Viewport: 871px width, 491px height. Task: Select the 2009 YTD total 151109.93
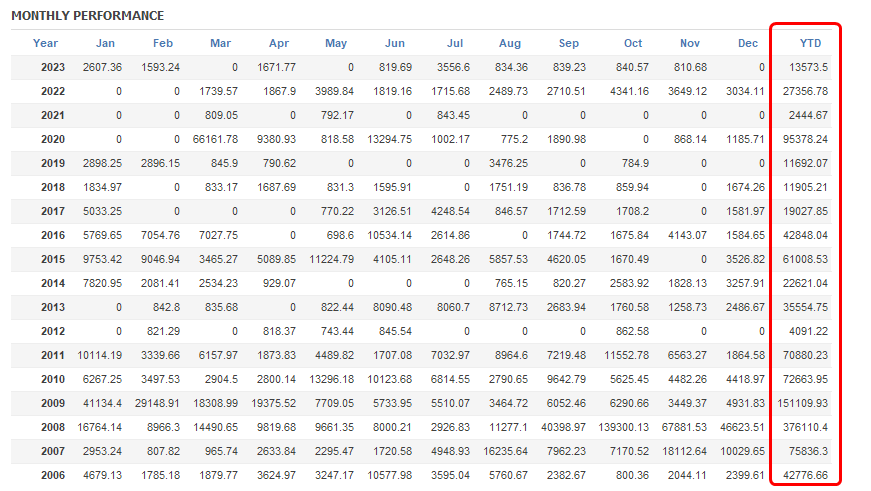(802, 402)
